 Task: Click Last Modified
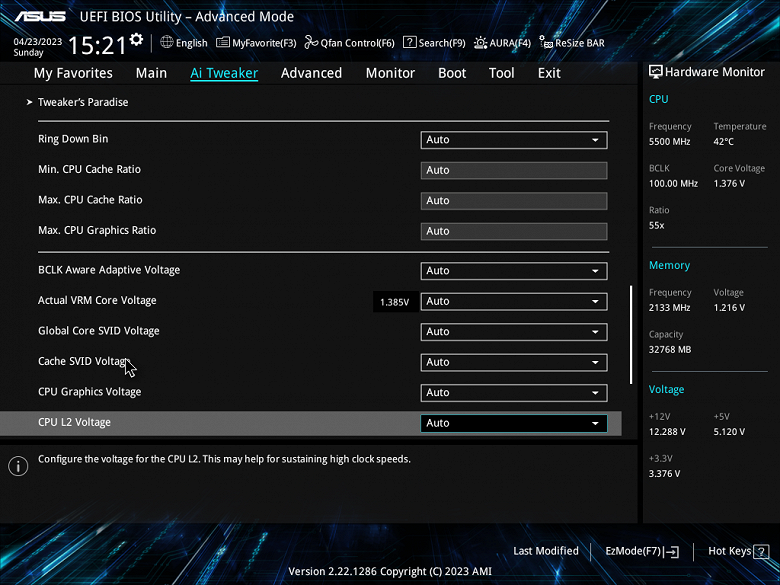coord(546,551)
